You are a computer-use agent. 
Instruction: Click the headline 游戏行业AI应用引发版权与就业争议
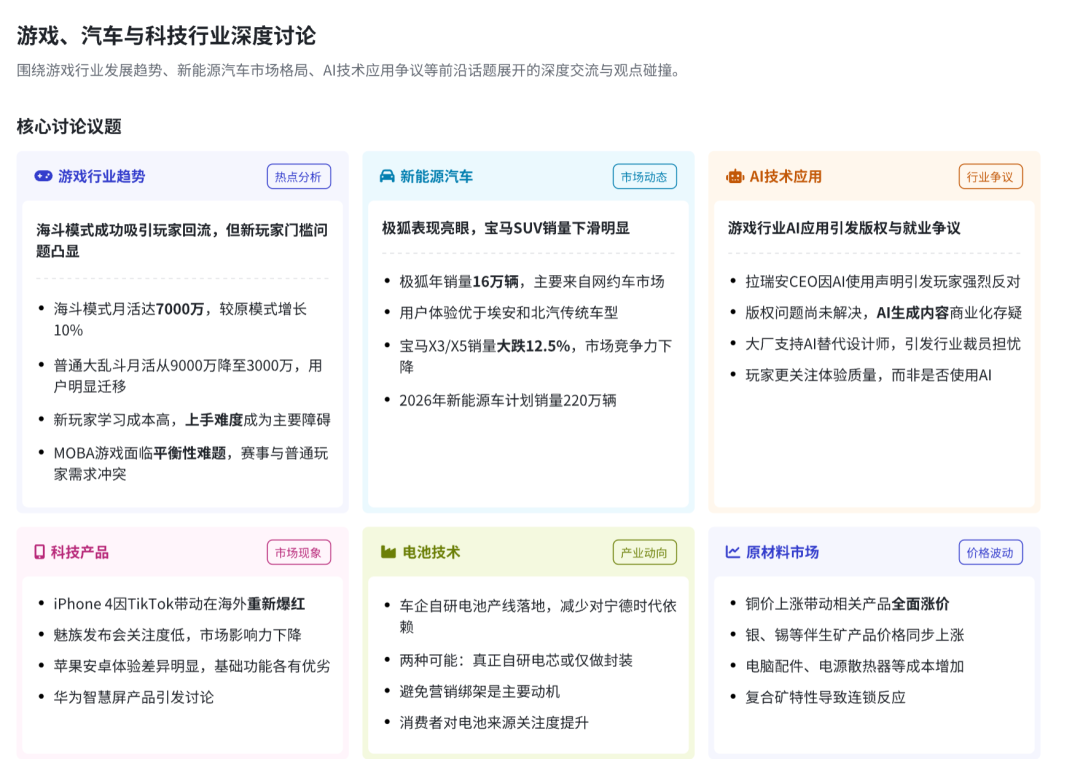(844, 228)
